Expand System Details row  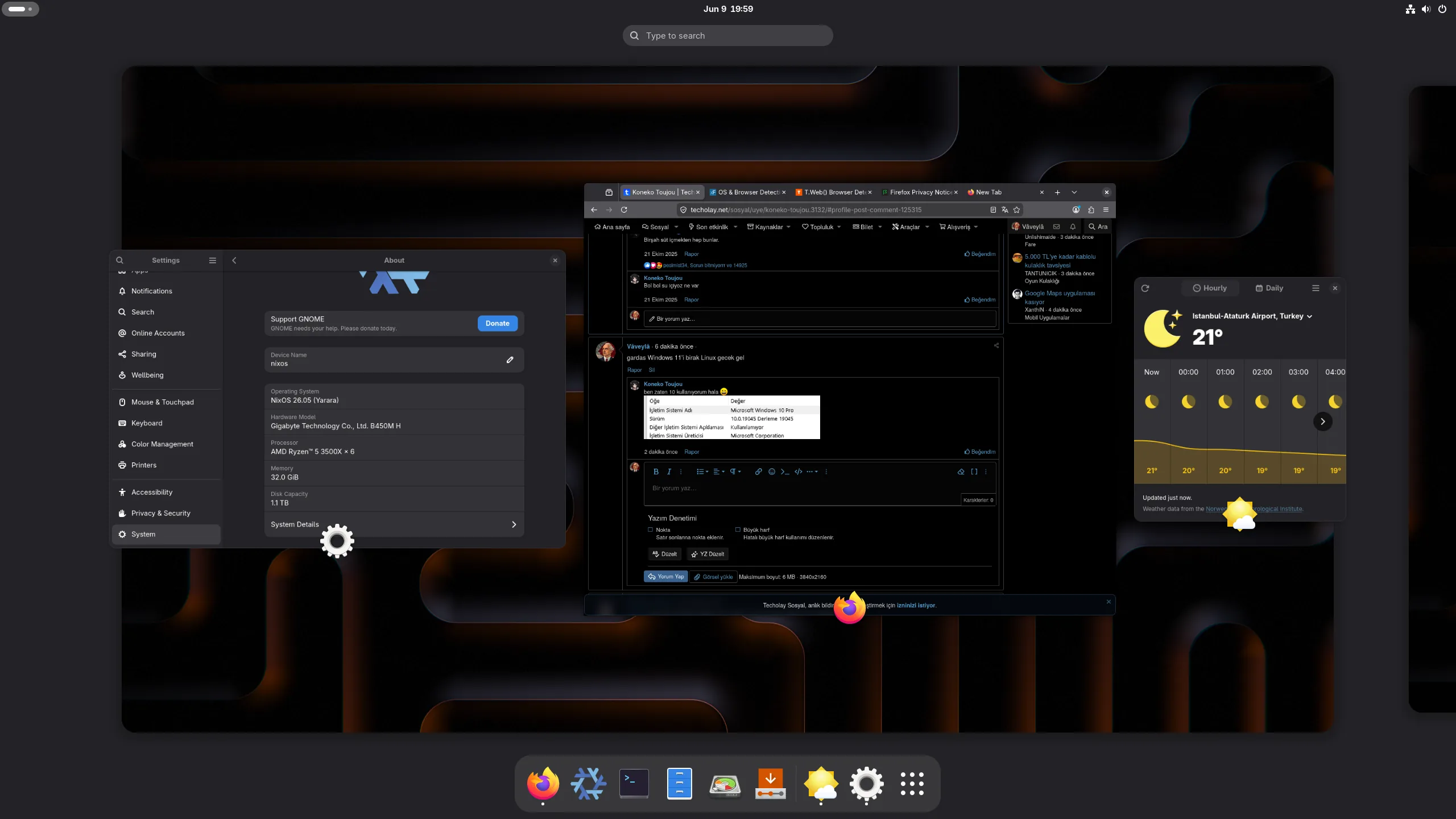click(x=394, y=524)
